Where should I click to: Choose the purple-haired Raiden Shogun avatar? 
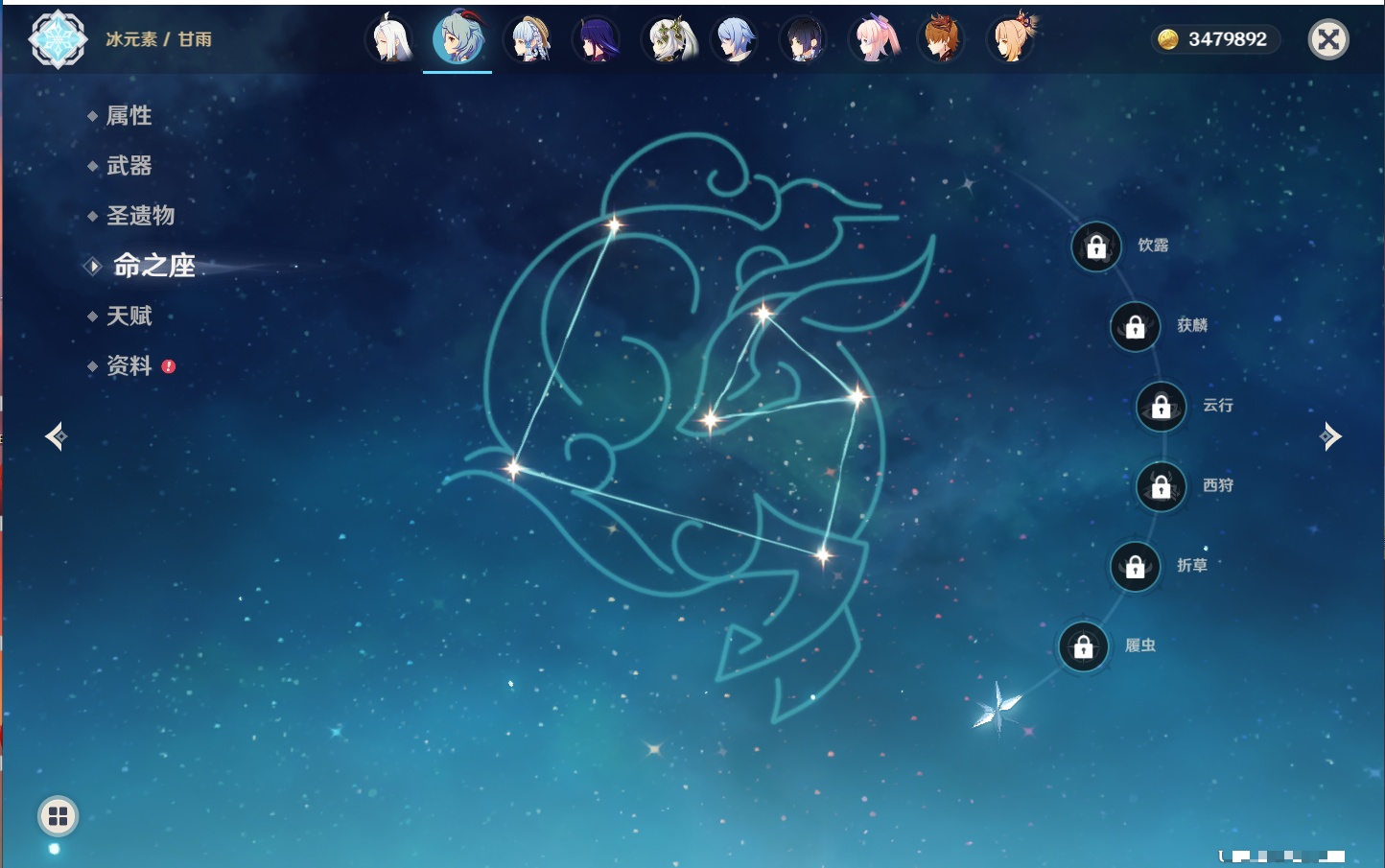pos(597,40)
